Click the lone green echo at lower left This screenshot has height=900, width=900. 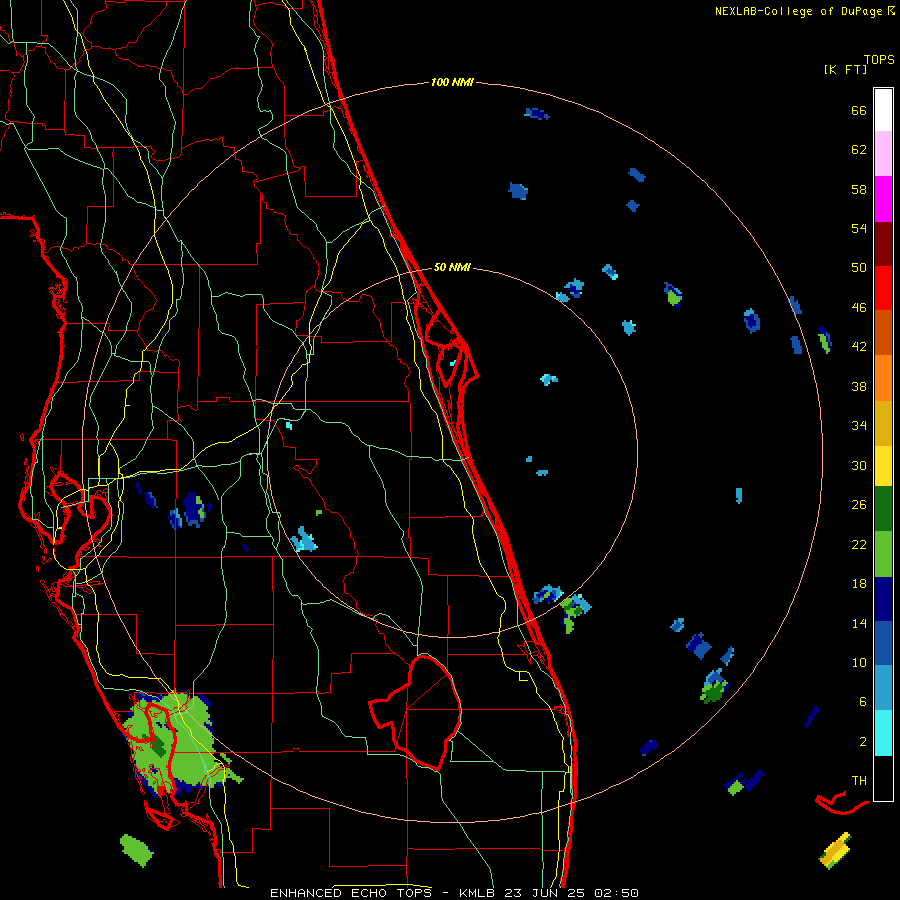point(137,851)
